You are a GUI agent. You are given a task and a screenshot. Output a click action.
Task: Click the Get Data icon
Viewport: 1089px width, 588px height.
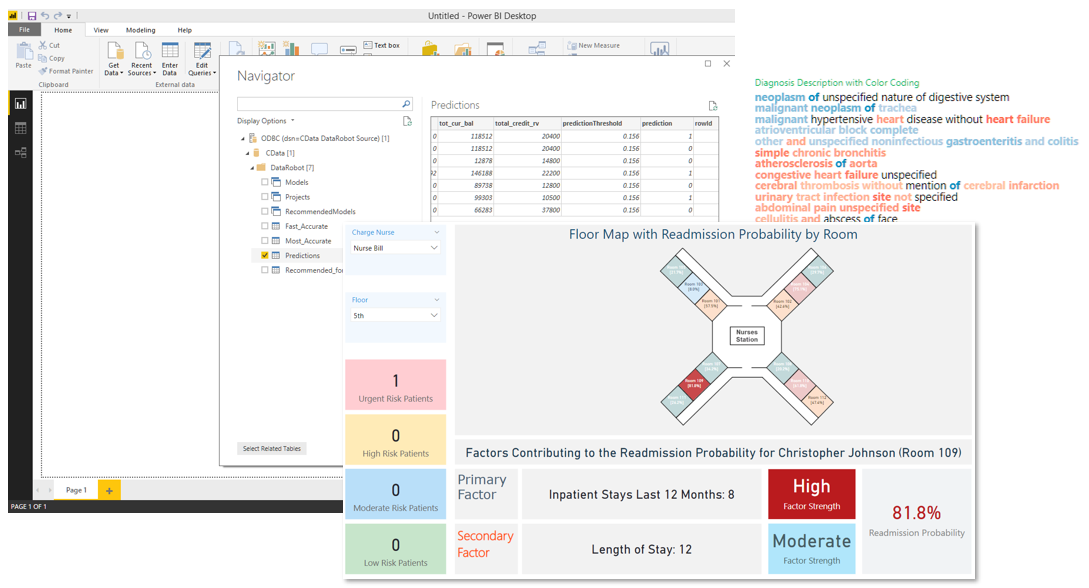pyautogui.click(x=114, y=51)
